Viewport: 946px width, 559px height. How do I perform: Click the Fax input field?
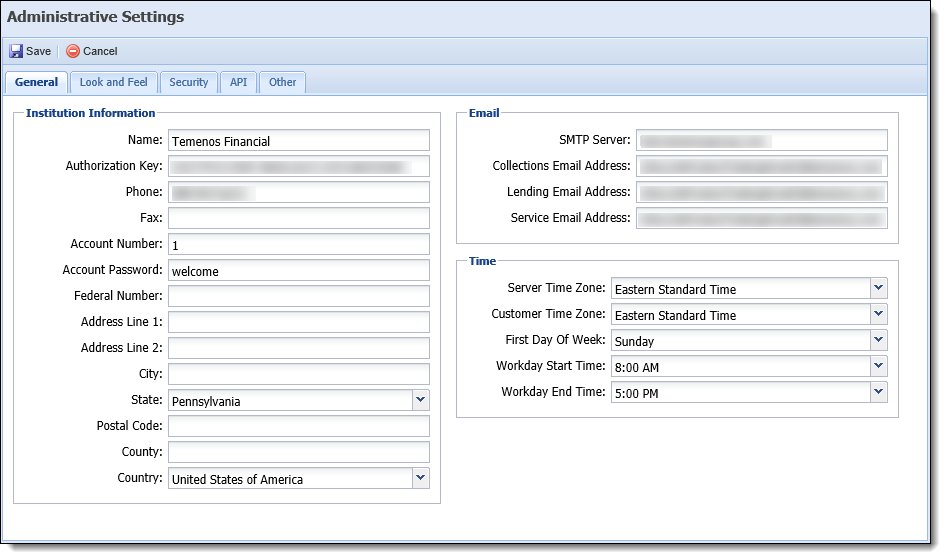(x=299, y=218)
